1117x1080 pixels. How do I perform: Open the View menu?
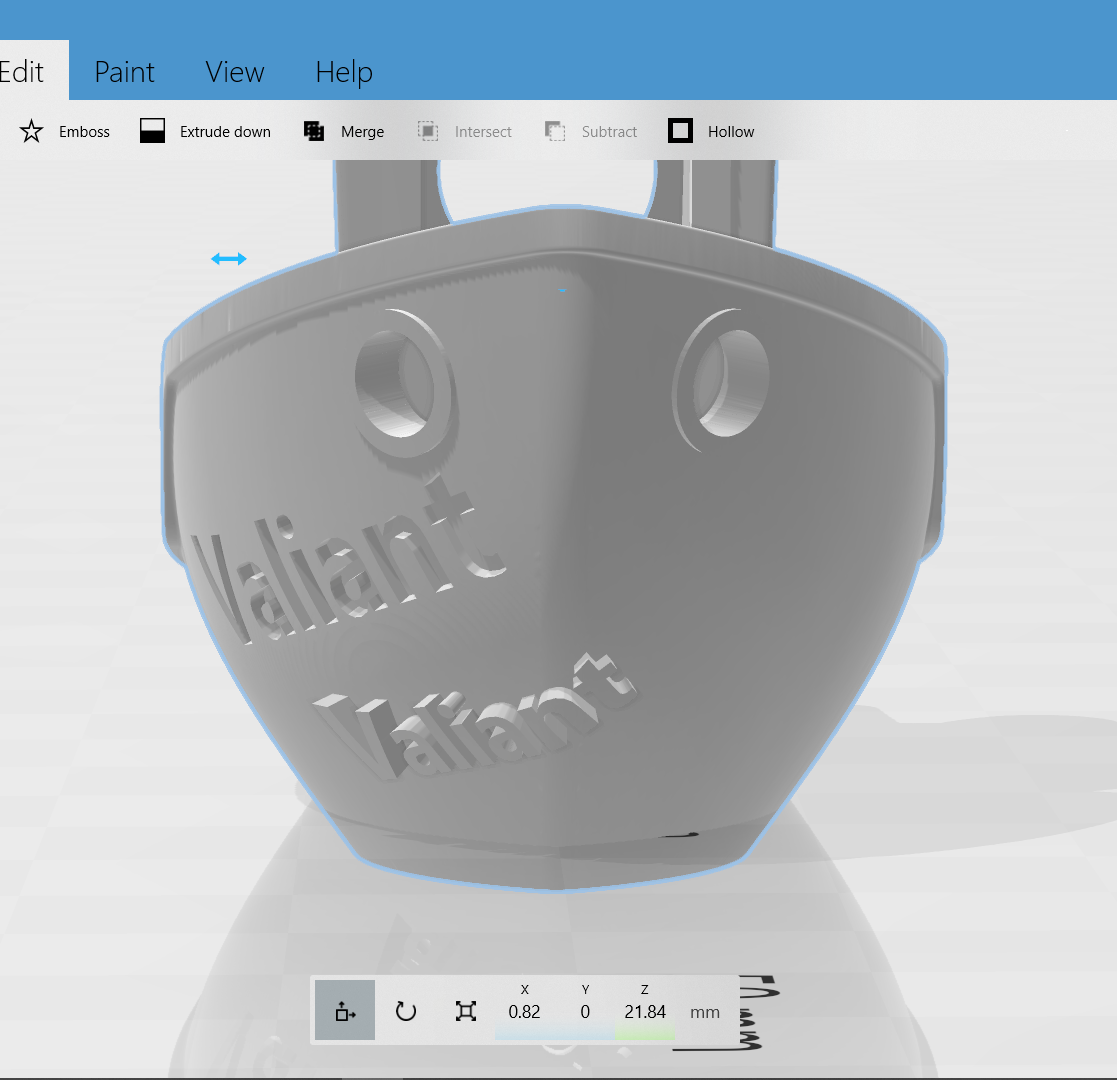pyautogui.click(x=234, y=71)
